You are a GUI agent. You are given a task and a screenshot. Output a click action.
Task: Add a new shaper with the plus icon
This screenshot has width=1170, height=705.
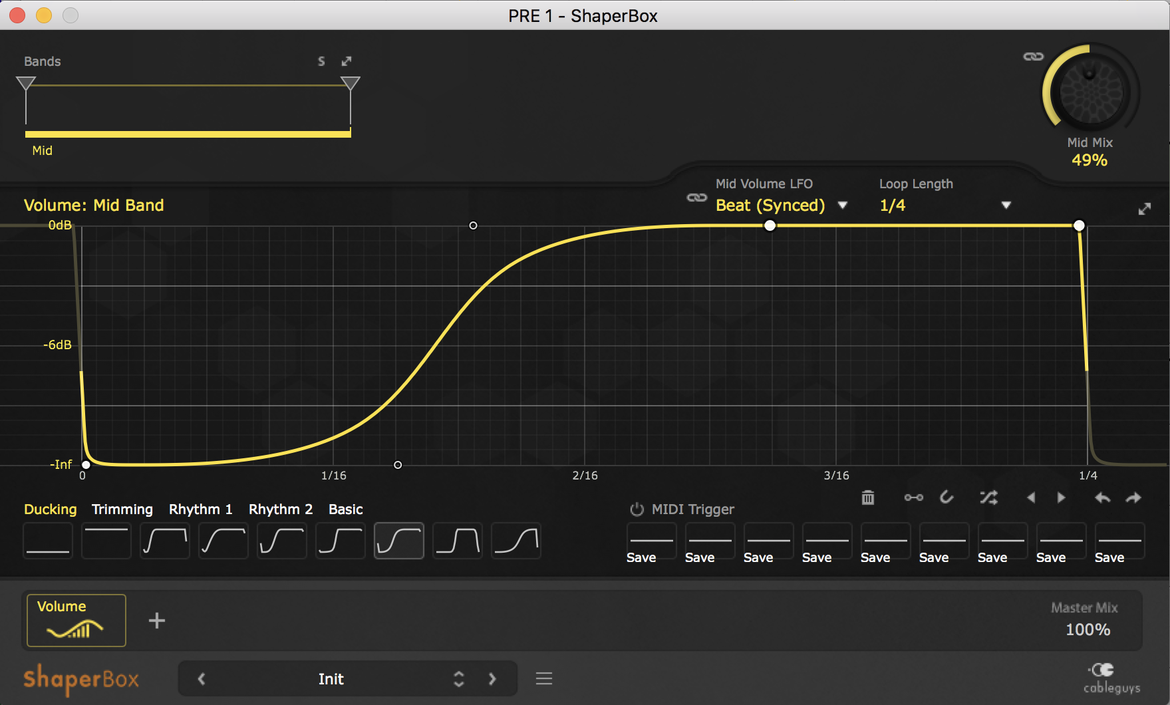[x=157, y=621]
